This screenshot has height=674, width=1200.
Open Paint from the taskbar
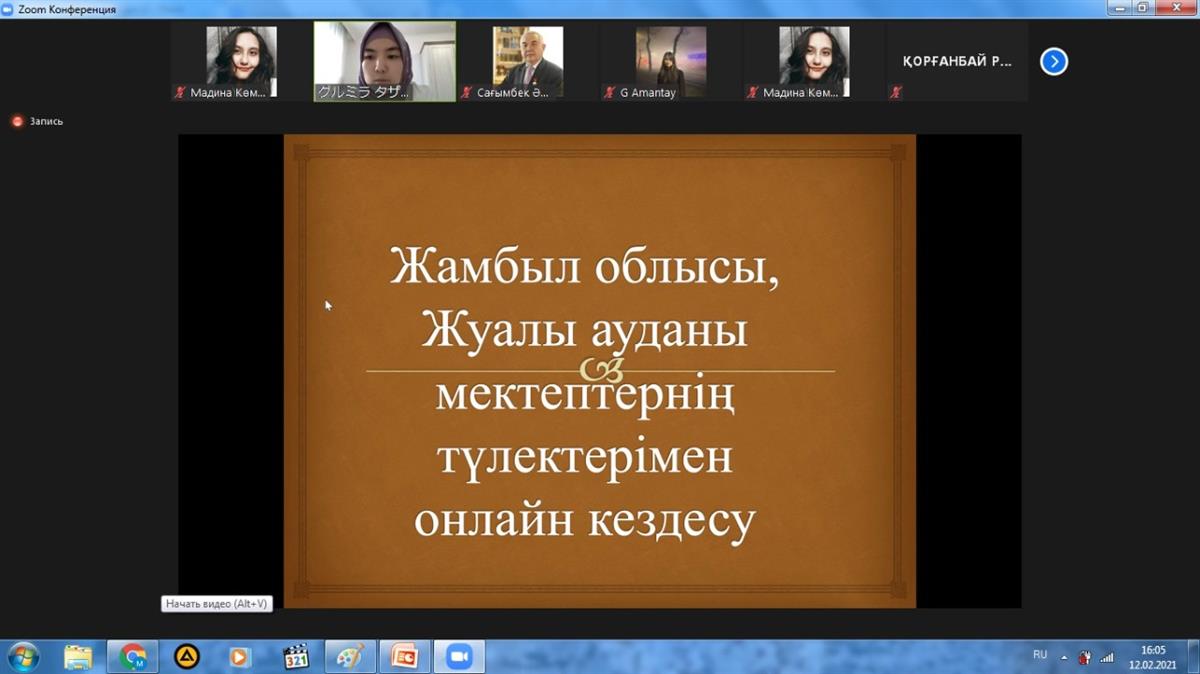click(350, 657)
